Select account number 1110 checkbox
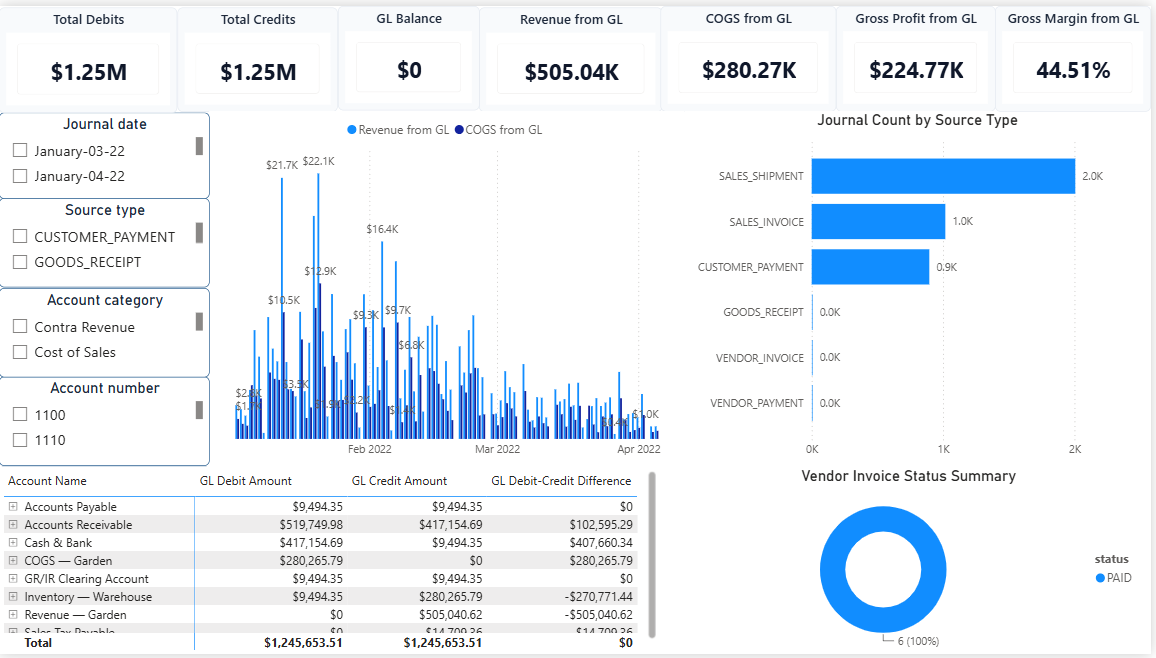Image resolution: width=1156 pixels, height=658 pixels. click(20, 440)
